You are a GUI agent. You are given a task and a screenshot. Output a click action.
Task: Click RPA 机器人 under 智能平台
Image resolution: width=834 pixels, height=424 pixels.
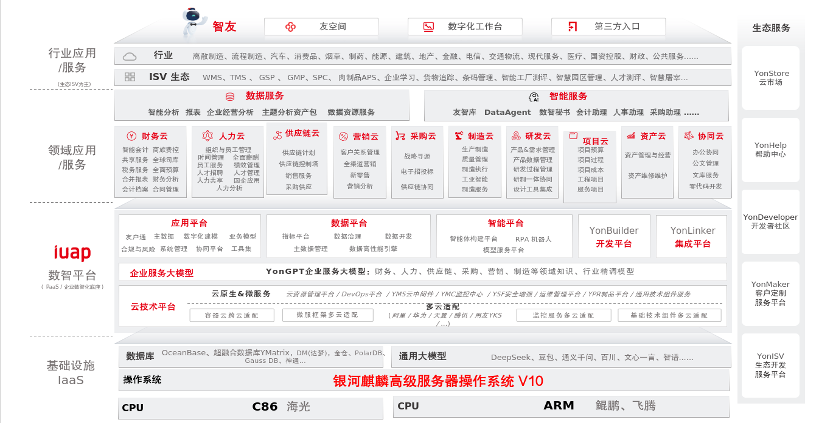pos(533,239)
